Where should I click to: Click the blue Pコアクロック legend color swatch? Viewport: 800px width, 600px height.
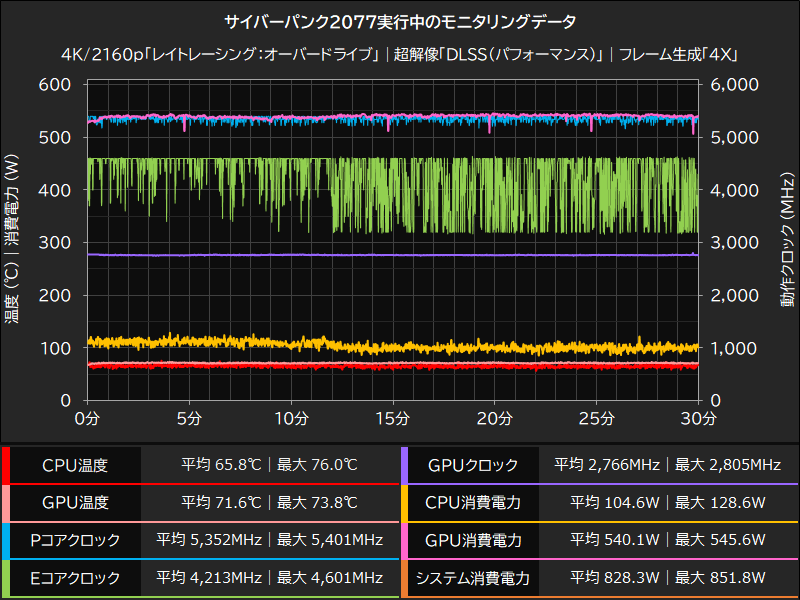[5, 540]
